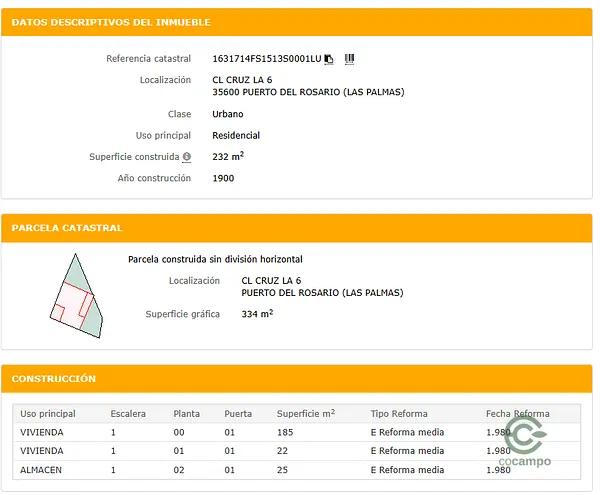Image resolution: width=600 pixels, height=495 pixels.
Task: Open the parcel map thumbnail
Action: point(78,295)
